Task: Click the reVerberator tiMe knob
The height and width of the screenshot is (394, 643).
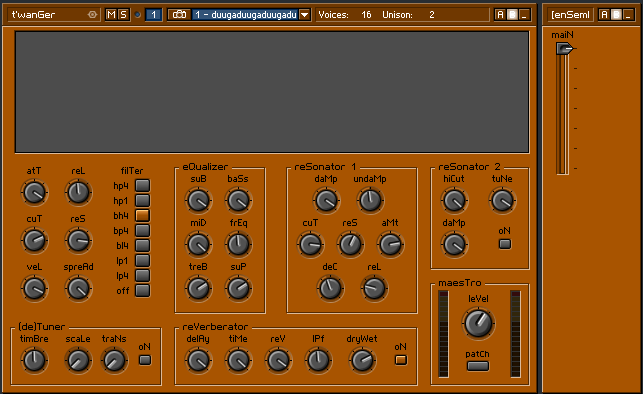Action: (238, 361)
